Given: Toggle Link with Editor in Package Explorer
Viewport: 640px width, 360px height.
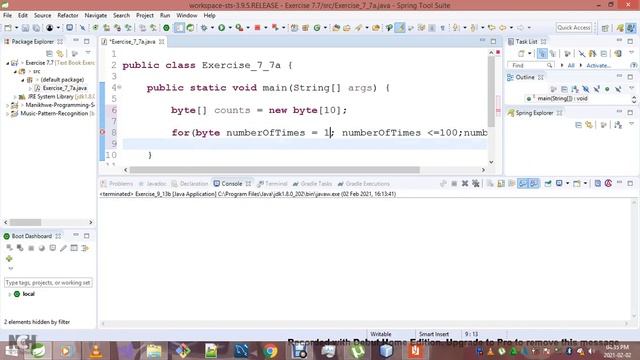Looking at the screenshot, I should 60,53.
